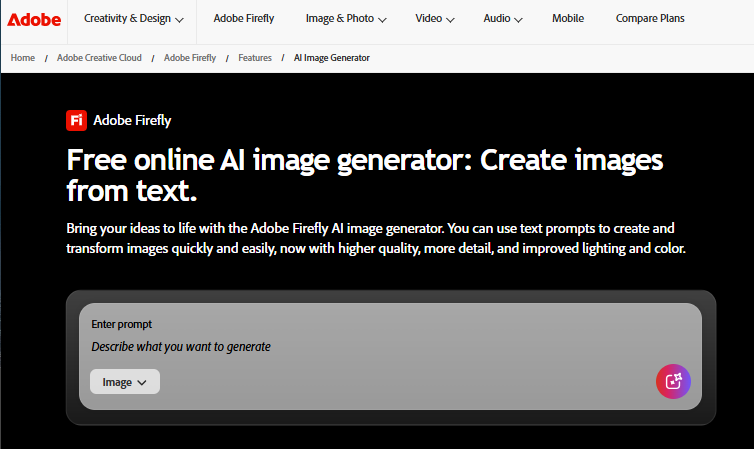The height and width of the screenshot is (449, 754).
Task: Expand the Image & Photo menu
Action: 346,19
